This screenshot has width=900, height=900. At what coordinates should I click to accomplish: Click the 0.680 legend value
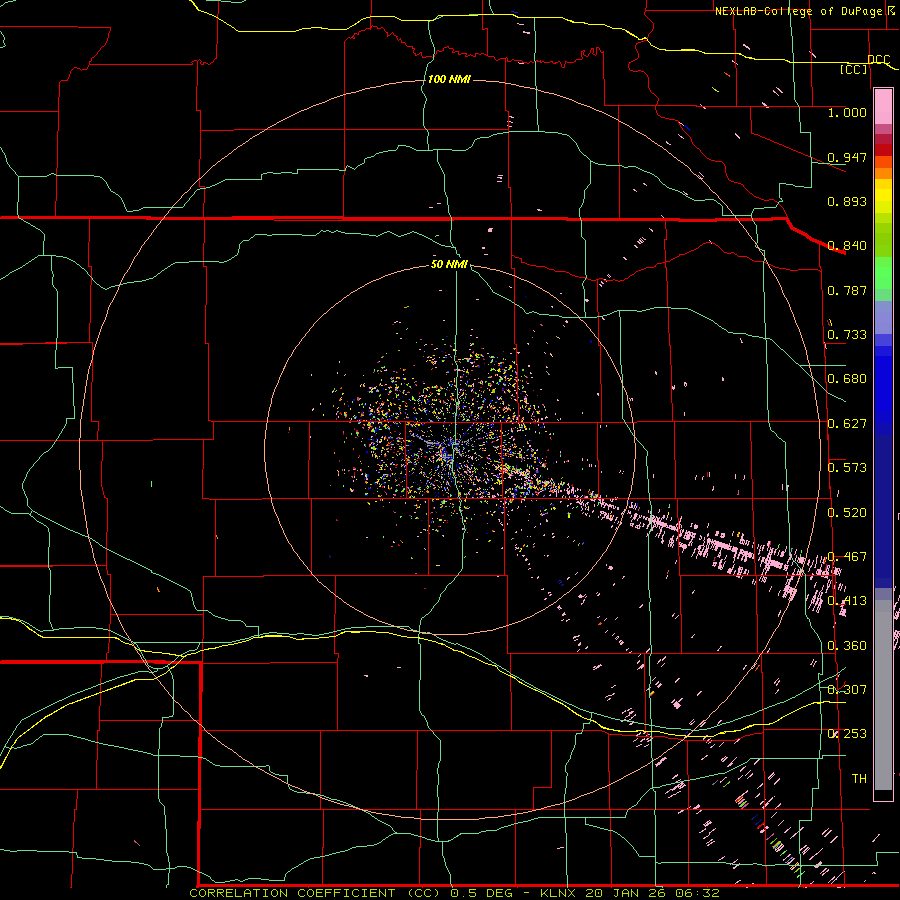(x=847, y=379)
